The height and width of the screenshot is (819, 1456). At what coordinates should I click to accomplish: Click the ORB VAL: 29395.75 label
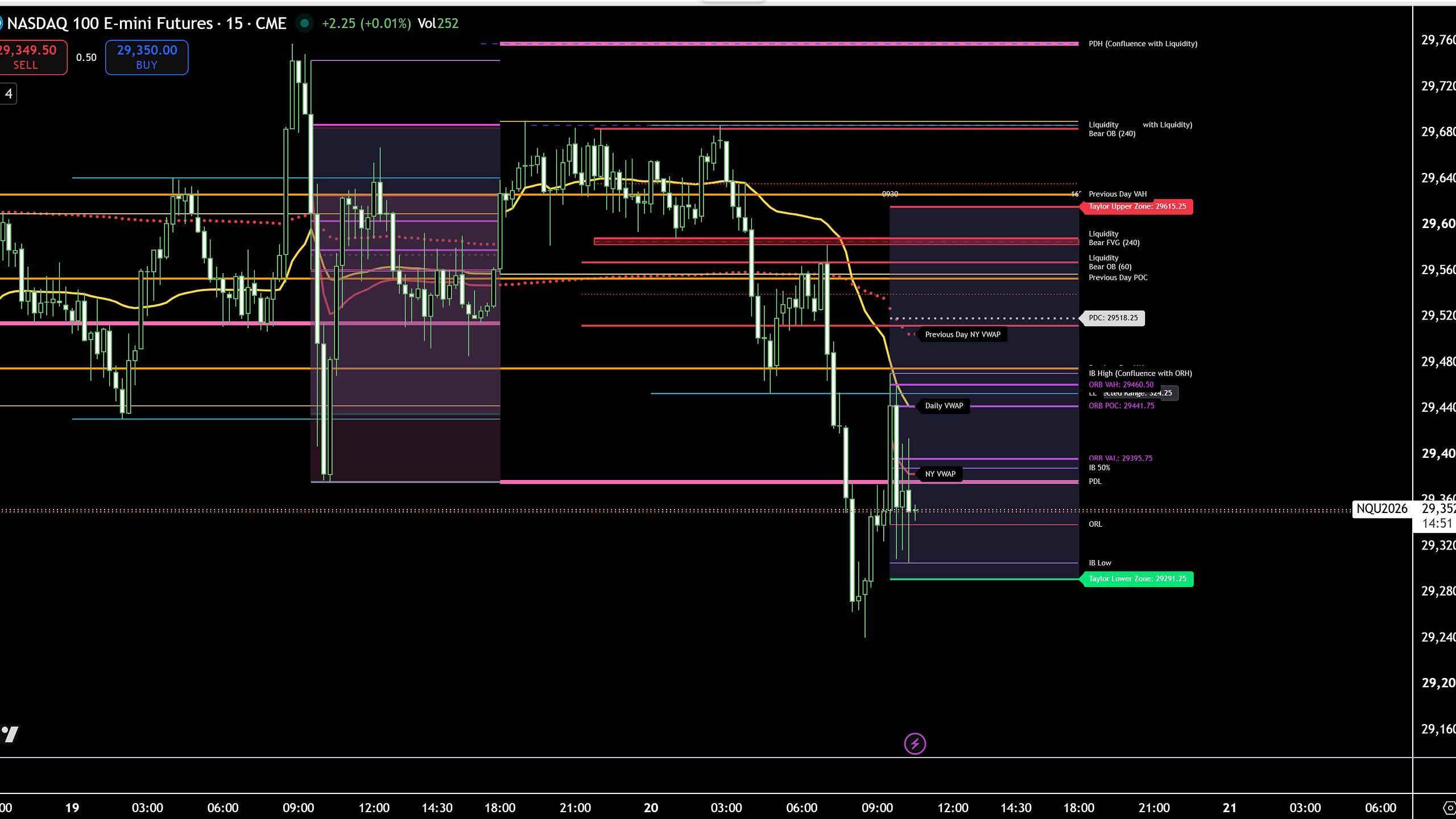point(1120,458)
